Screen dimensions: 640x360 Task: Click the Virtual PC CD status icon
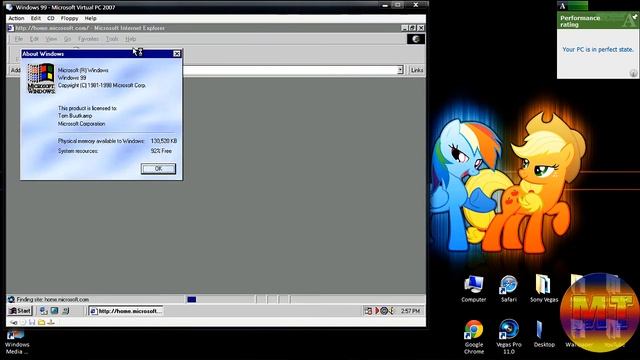click(x=23, y=322)
